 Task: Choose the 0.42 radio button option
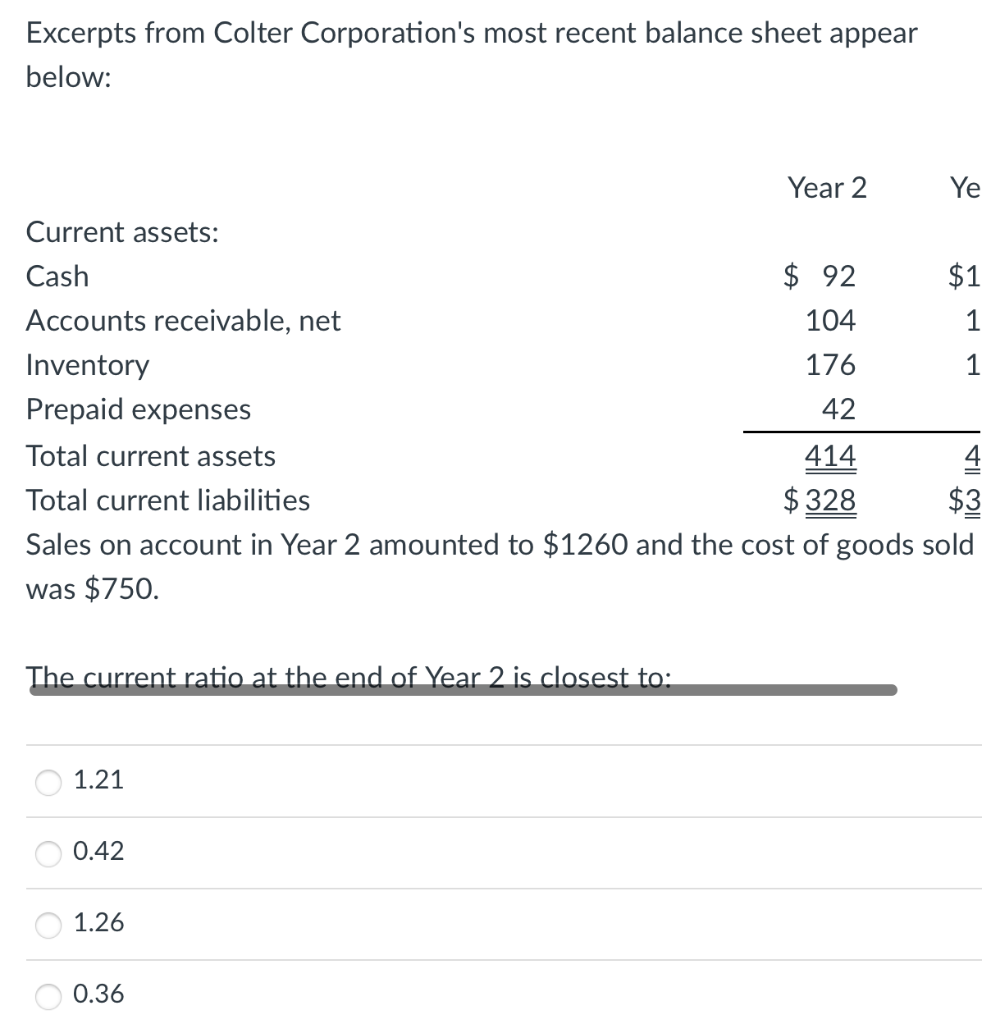click(48, 852)
